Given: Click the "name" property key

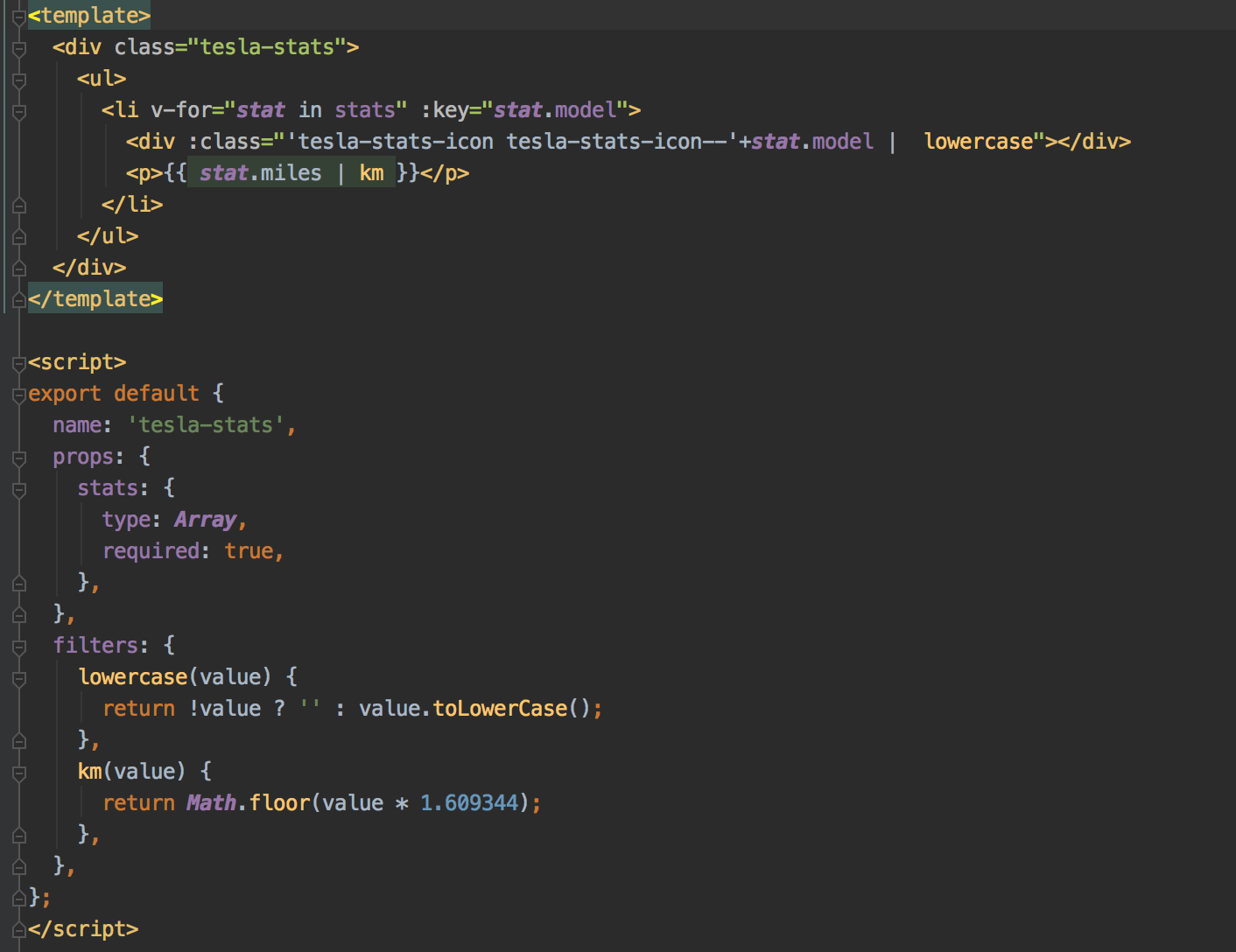Looking at the screenshot, I should 77,425.
